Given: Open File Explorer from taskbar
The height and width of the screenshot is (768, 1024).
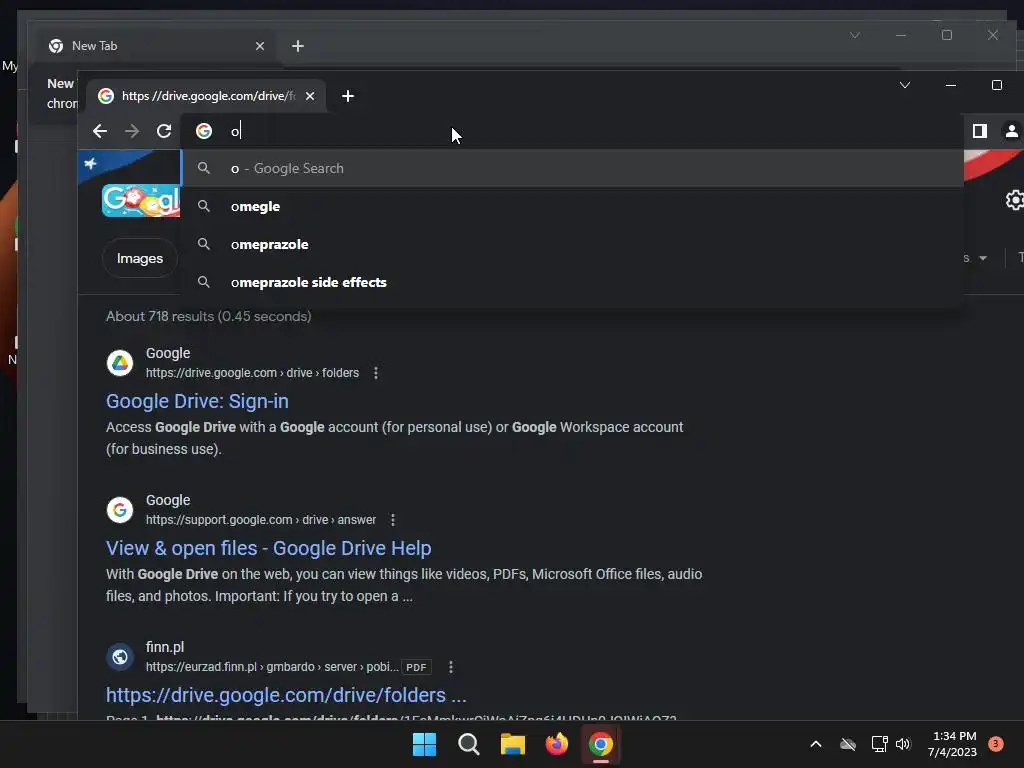Looking at the screenshot, I should pos(513,744).
